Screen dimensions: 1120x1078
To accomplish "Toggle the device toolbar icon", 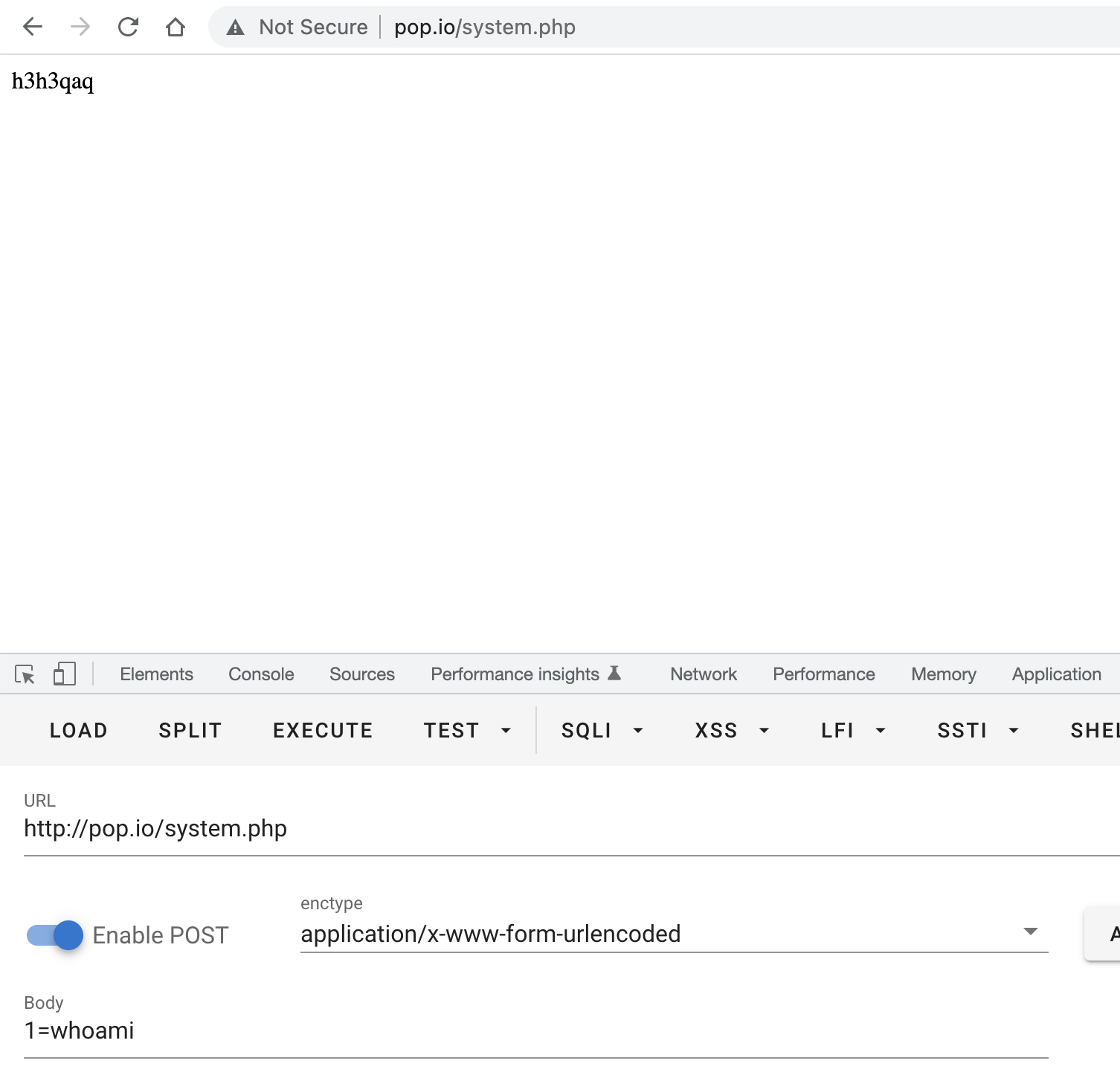I will [x=64, y=674].
